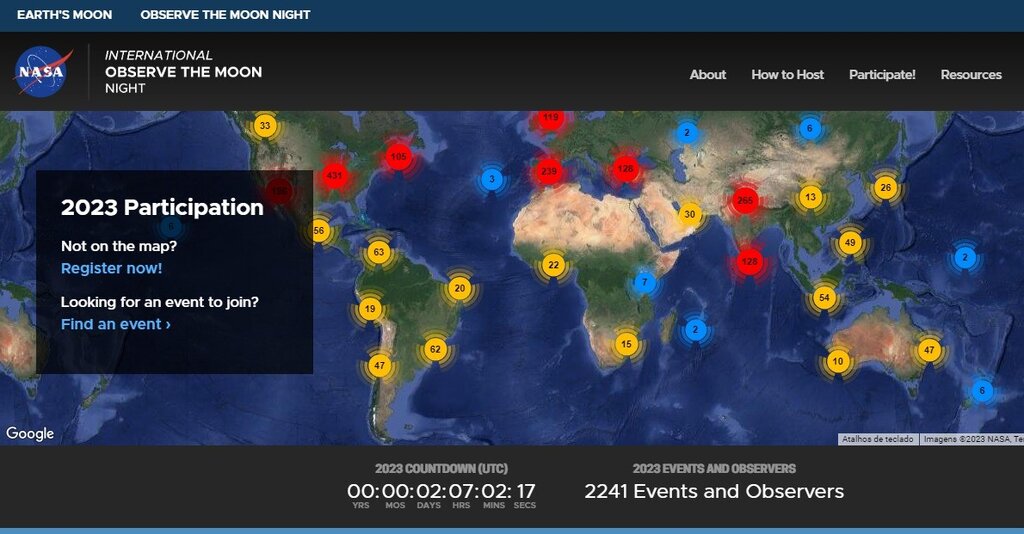Click the red 265 cluster marker
Image resolution: width=1024 pixels, height=534 pixels.
pyautogui.click(x=744, y=200)
